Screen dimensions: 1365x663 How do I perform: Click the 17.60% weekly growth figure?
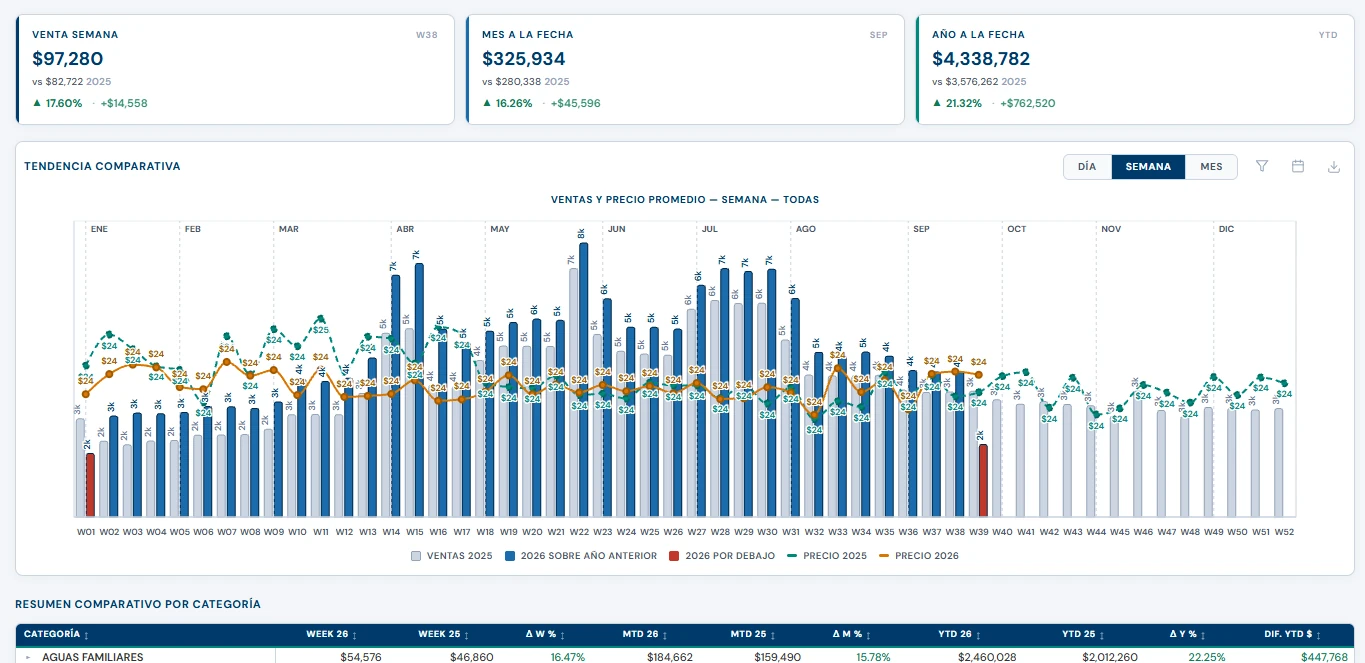[64, 103]
